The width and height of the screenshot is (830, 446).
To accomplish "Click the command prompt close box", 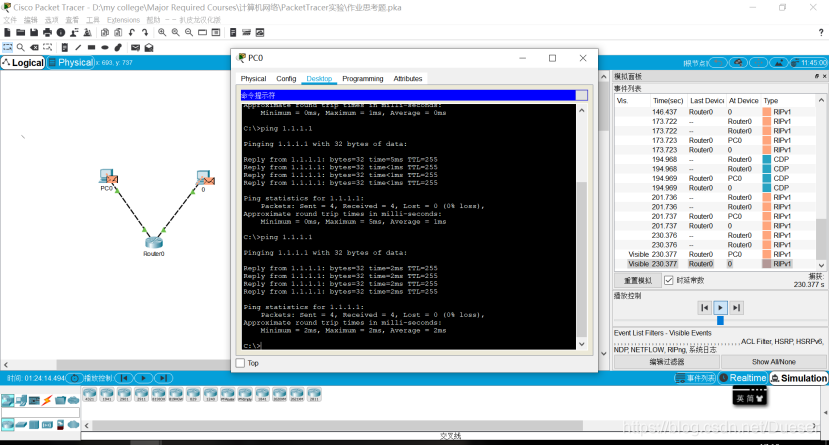I will (x=581, y=95).
